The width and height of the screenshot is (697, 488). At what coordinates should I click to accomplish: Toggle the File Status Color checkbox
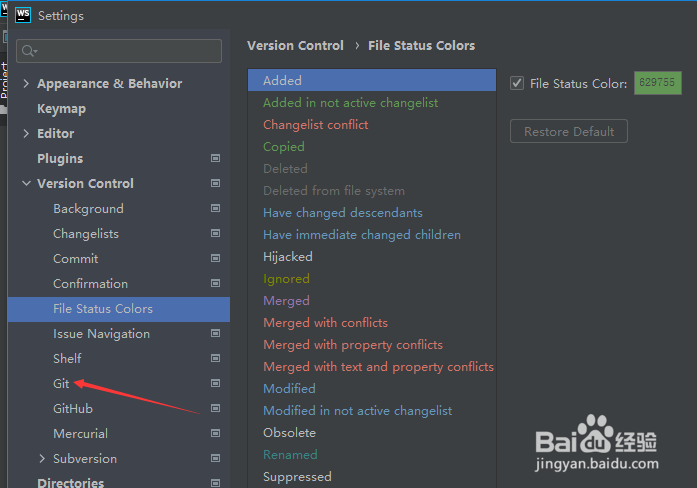click(x=517, y=83)
